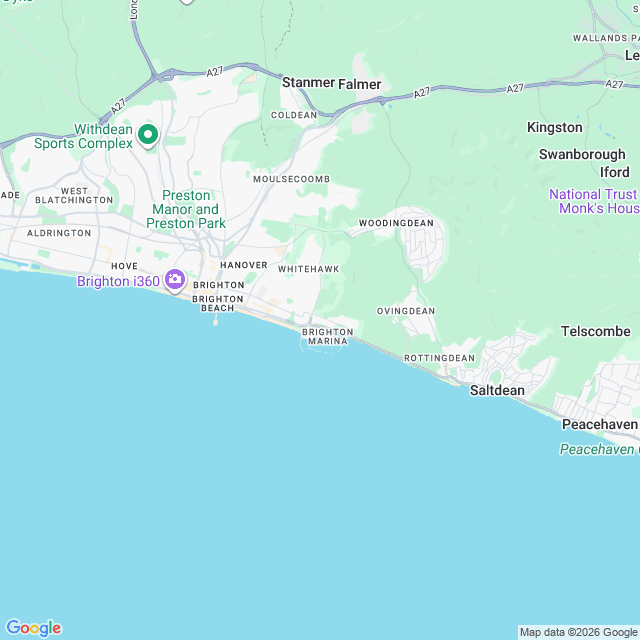Click the ALDRINGTON label
This screenshot has width=640, height=640.
[x=59, y=233]
